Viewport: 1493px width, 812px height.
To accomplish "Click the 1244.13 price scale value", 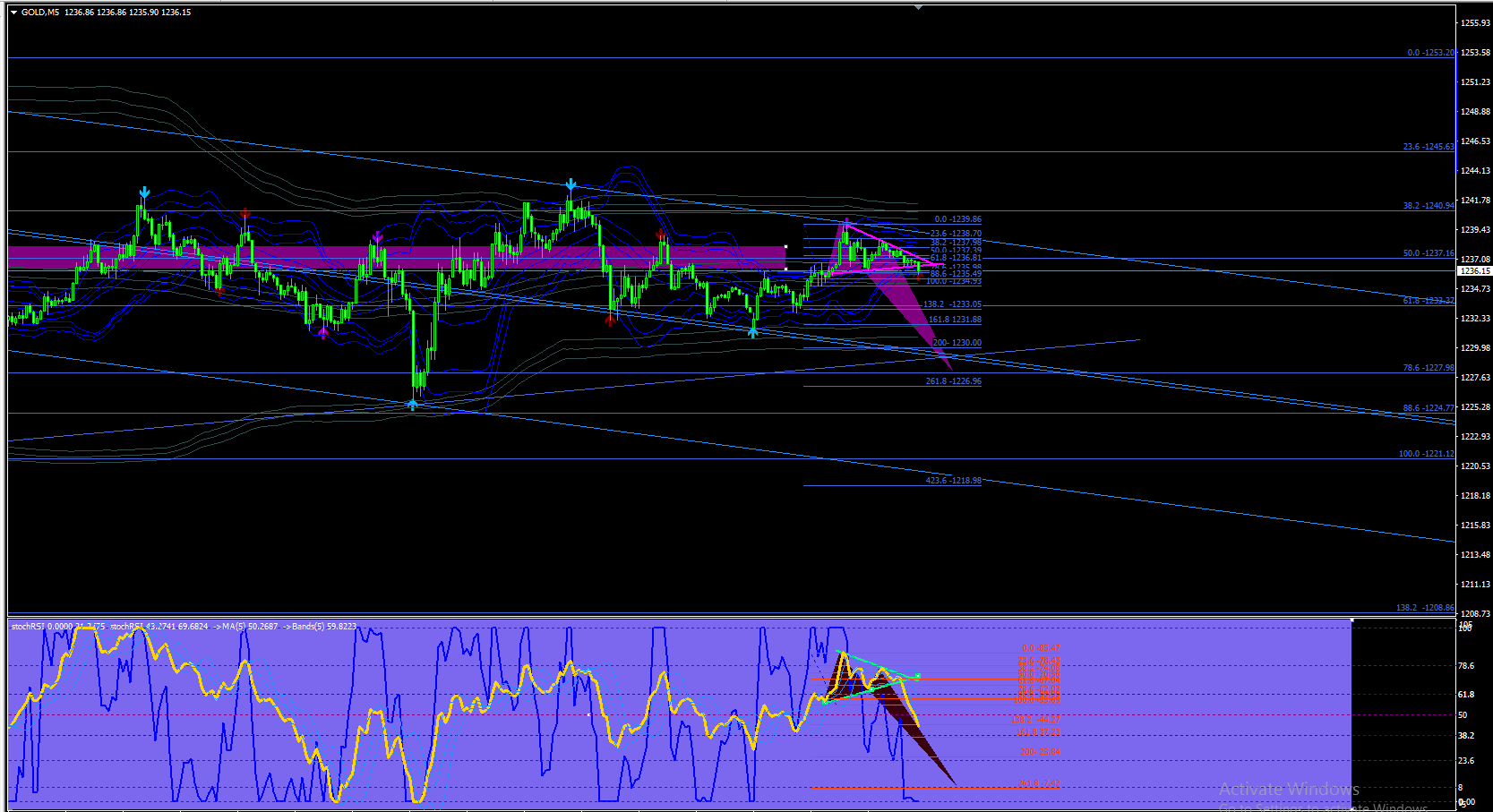I will (1475, 171).
